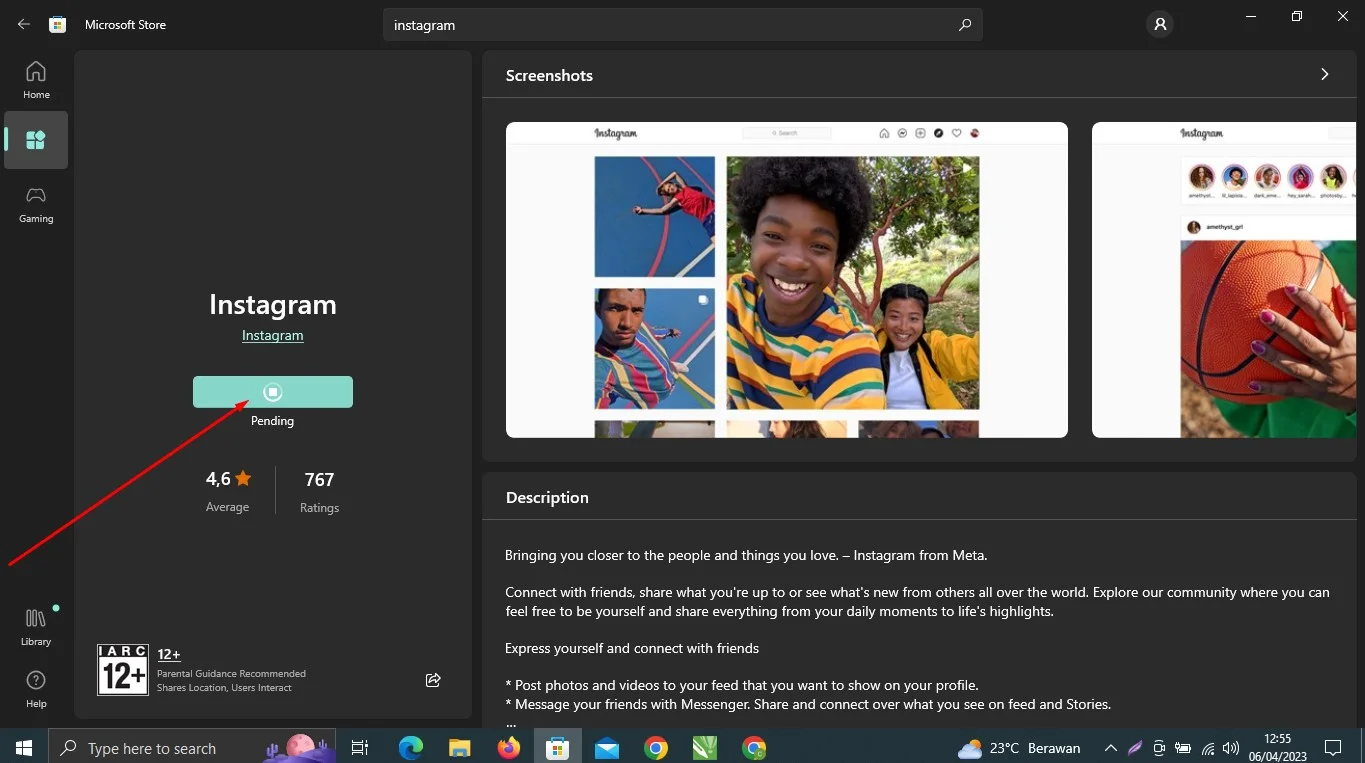Select the Apps sidebar icon
This screenshot has height=763, width=1365.
(36, 140)
